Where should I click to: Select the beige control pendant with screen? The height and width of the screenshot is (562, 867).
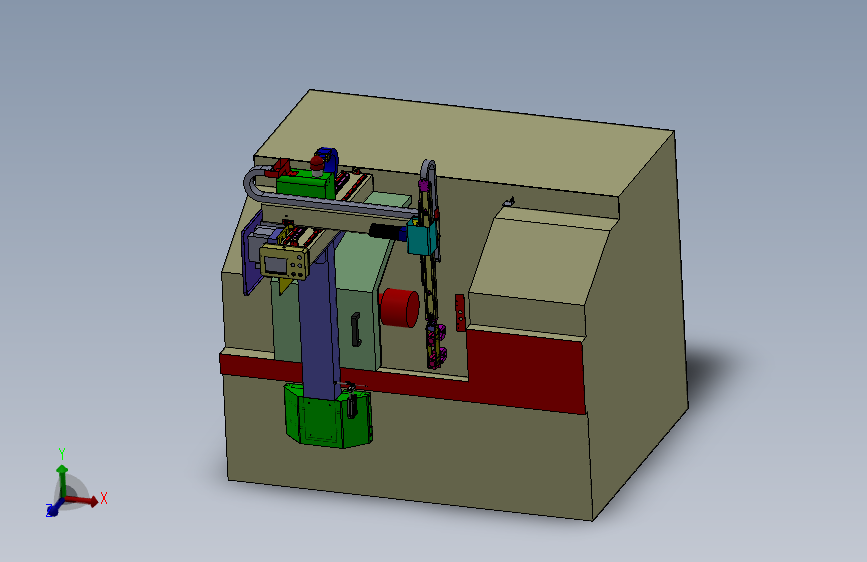[x=284, y=262]
